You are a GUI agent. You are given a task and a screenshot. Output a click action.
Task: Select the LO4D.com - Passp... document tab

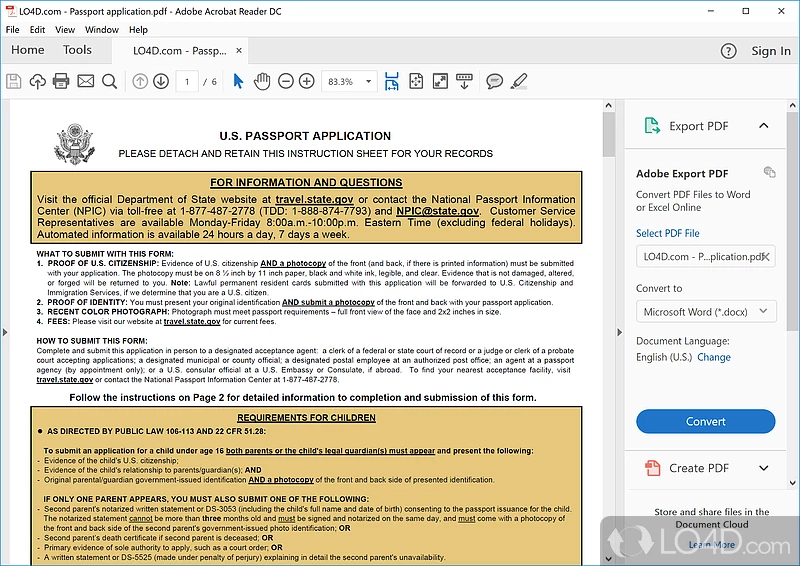pyautogui.click(x=179, y=51)
